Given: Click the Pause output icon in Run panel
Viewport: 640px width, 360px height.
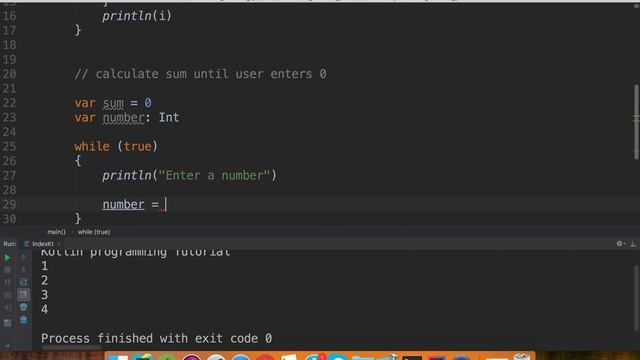Looking at the screenshot, I should pos(7,282).
